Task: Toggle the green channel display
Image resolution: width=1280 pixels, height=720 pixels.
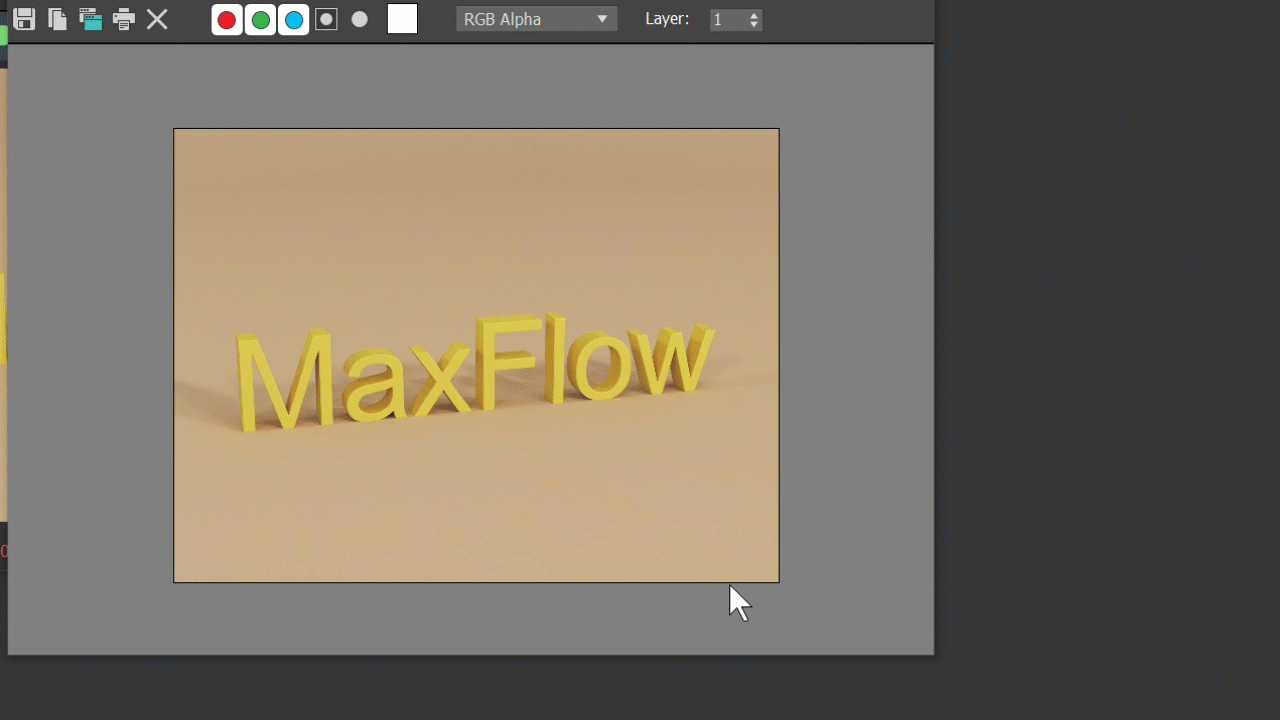Action: pos(260,20)
